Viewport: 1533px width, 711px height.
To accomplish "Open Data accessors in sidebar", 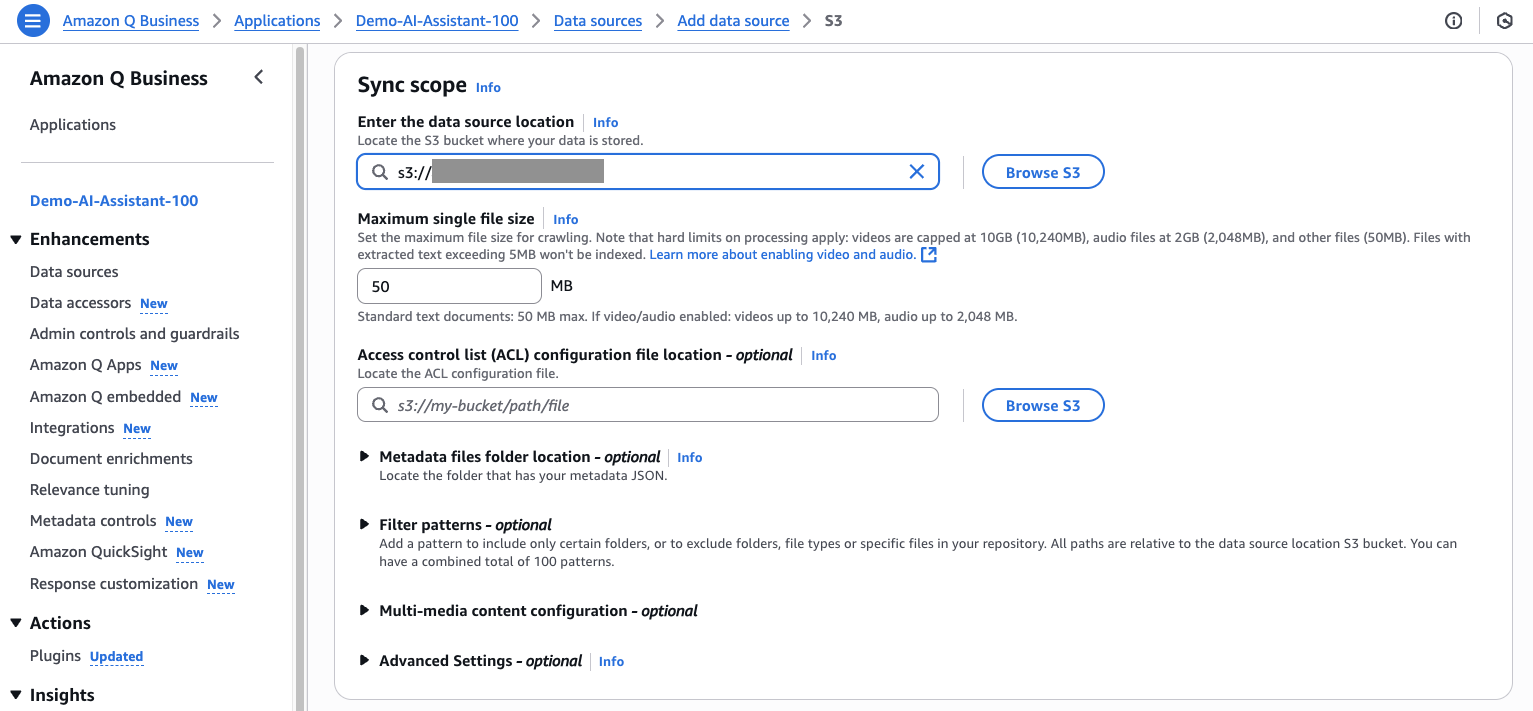I will click(80, 303).
